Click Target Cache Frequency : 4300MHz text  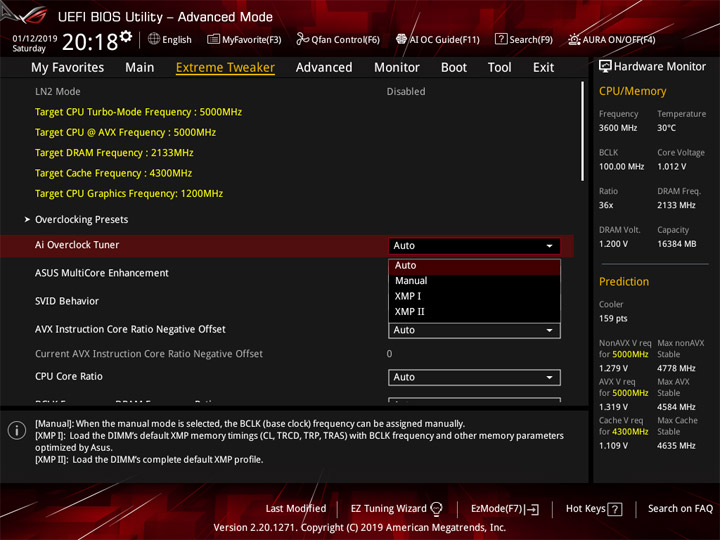pos(113,173)
